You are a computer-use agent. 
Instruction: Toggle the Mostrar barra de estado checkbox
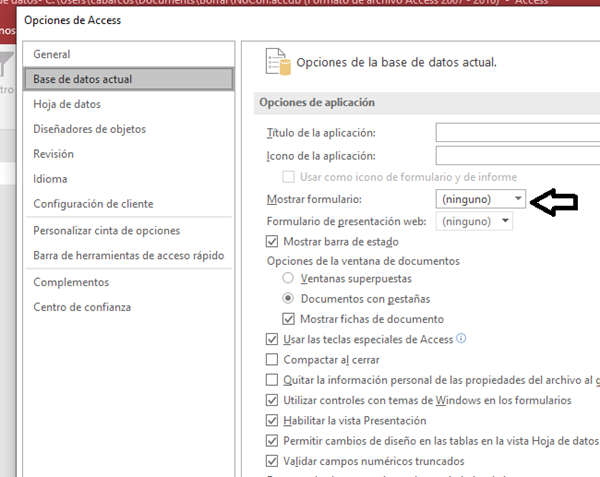pyautogui.click(x=272, y=241)
